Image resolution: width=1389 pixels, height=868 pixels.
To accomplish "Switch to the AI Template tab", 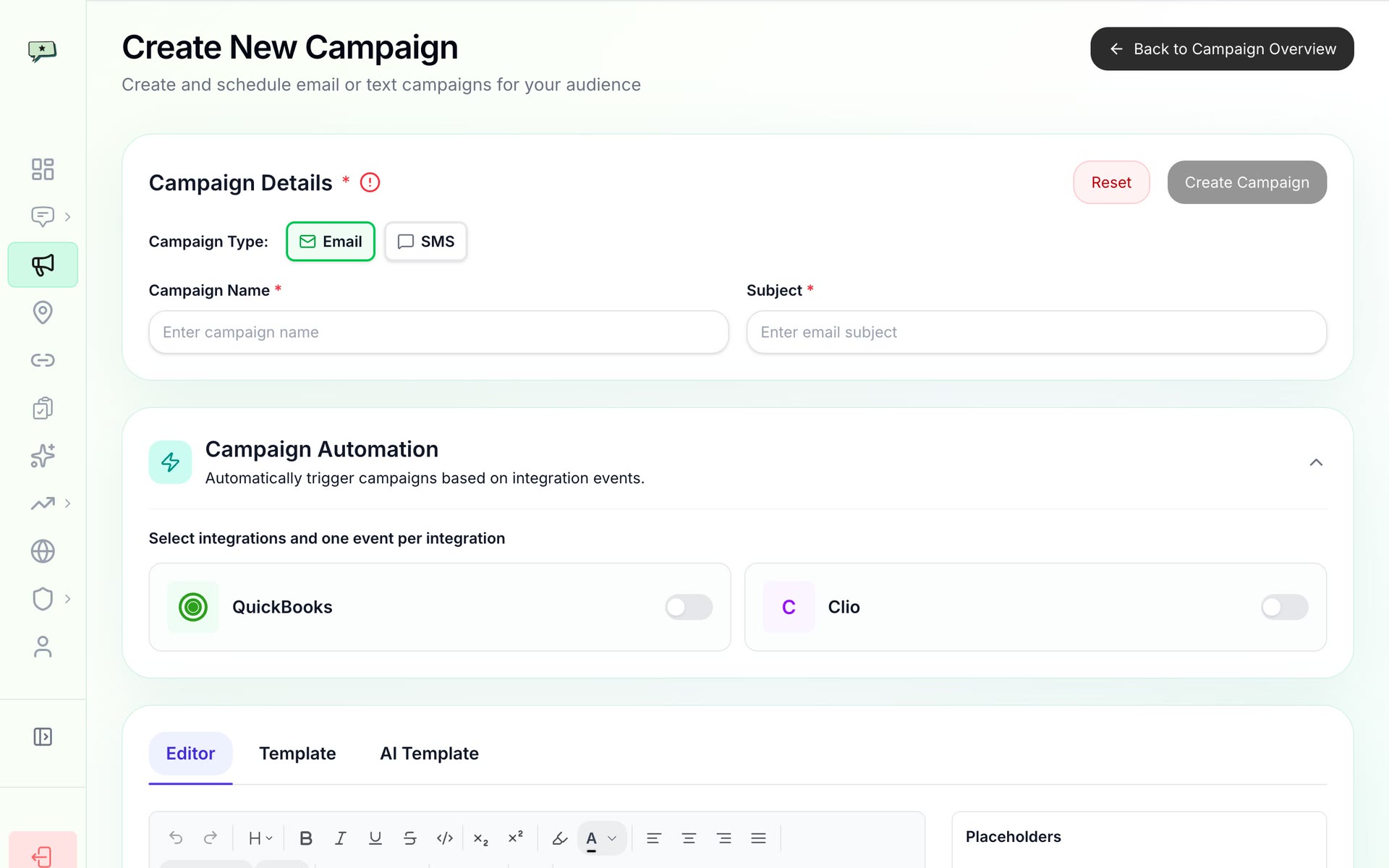I will tap(429, 754).
